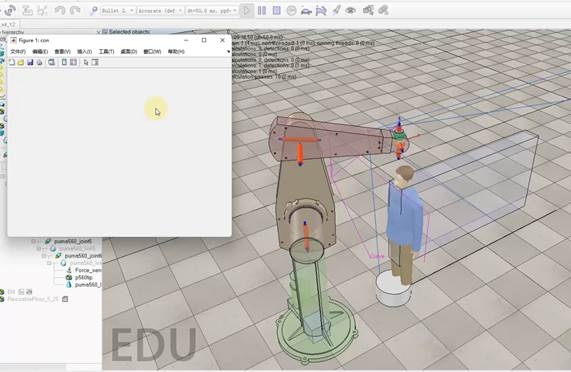Slow down simulation with the turtle icon
The image size is (571, 372).
[306, 11]
